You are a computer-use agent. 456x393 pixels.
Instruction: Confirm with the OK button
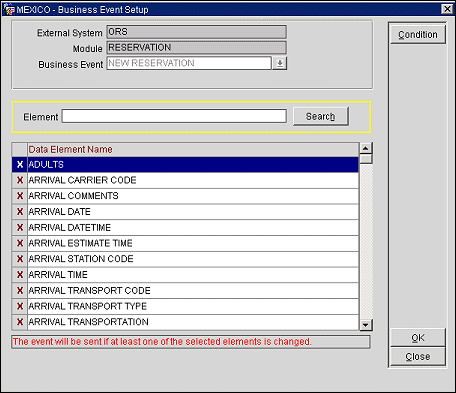point(418,338)
